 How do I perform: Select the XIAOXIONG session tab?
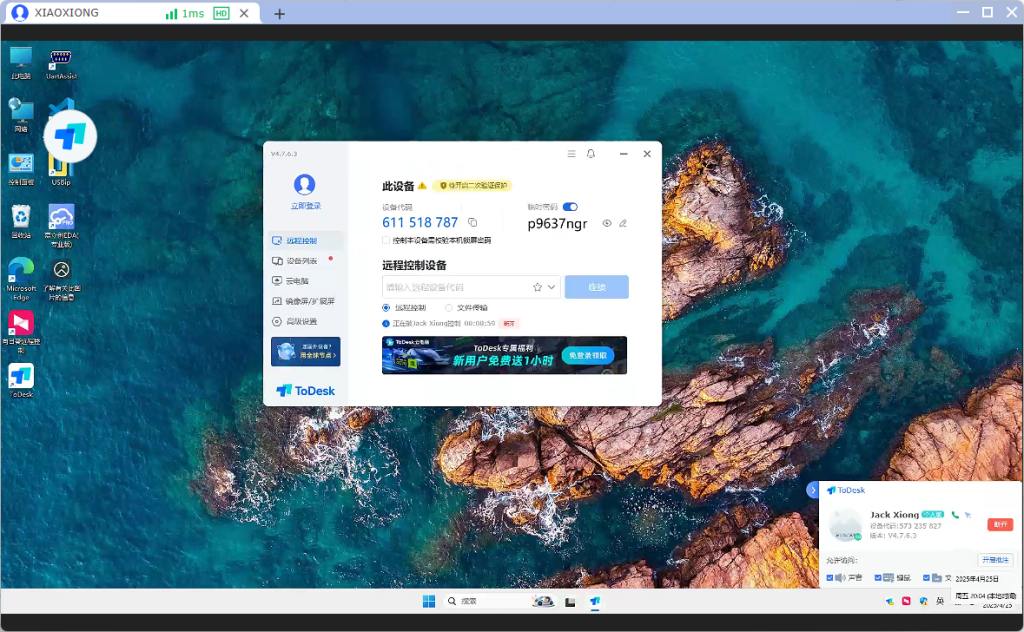(131, 13)
